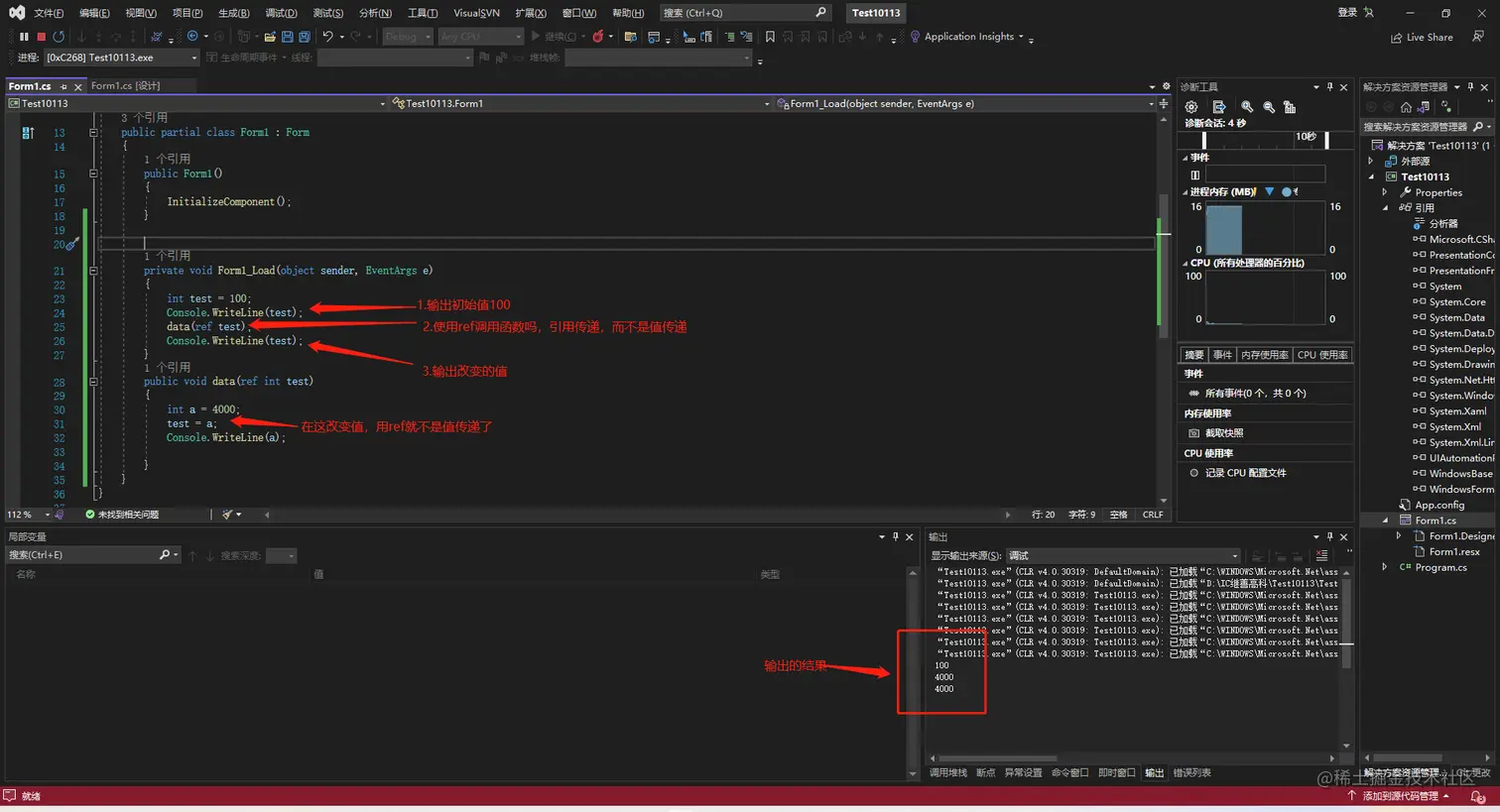Image resolution: width=1500 pixels, height=812 pixels.
Task: Click the Live Share button
Action: click(1422, 38)
